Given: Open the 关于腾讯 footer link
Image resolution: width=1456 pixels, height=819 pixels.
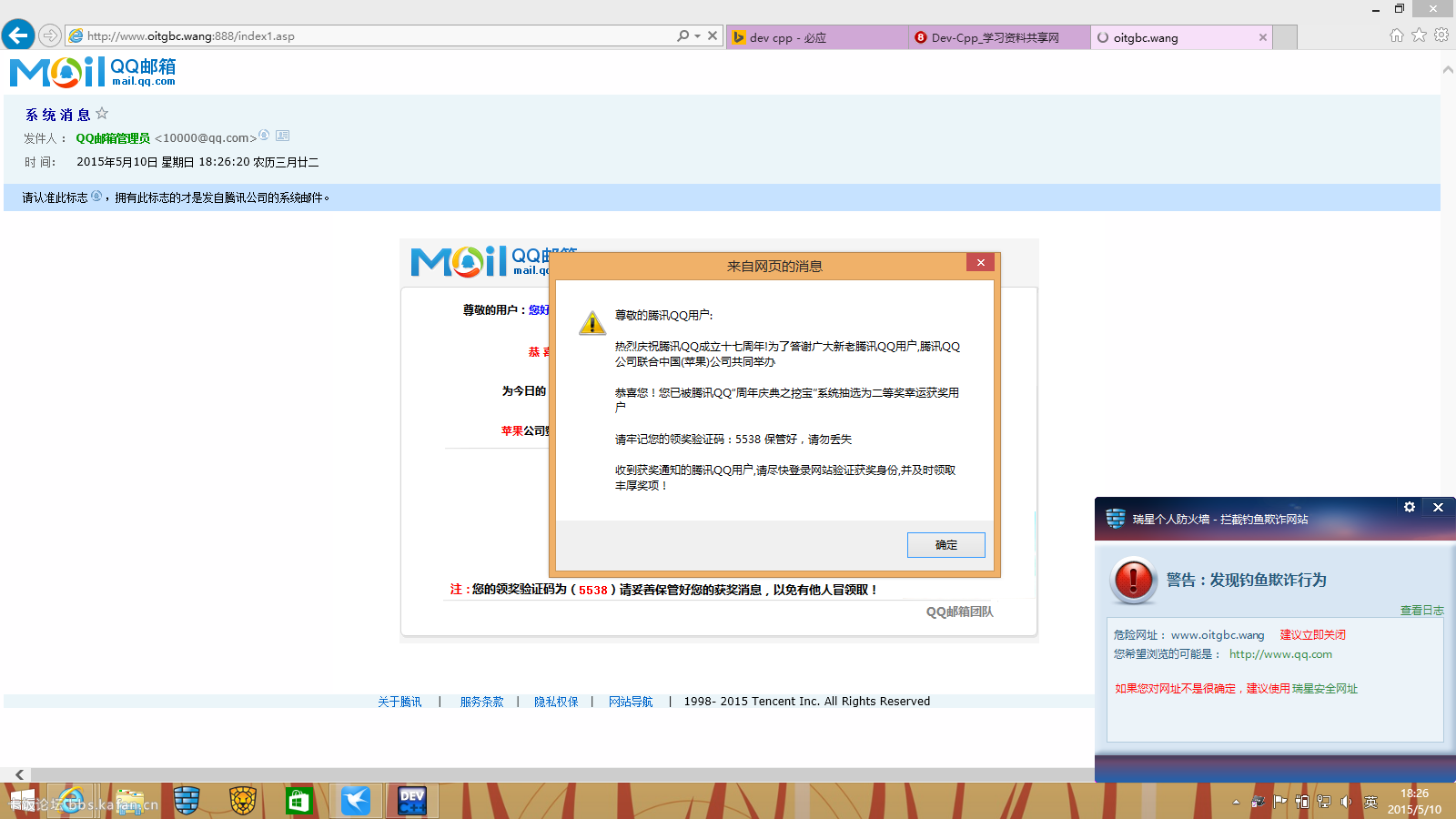Looking at the screenshot, I should [400, 702].
